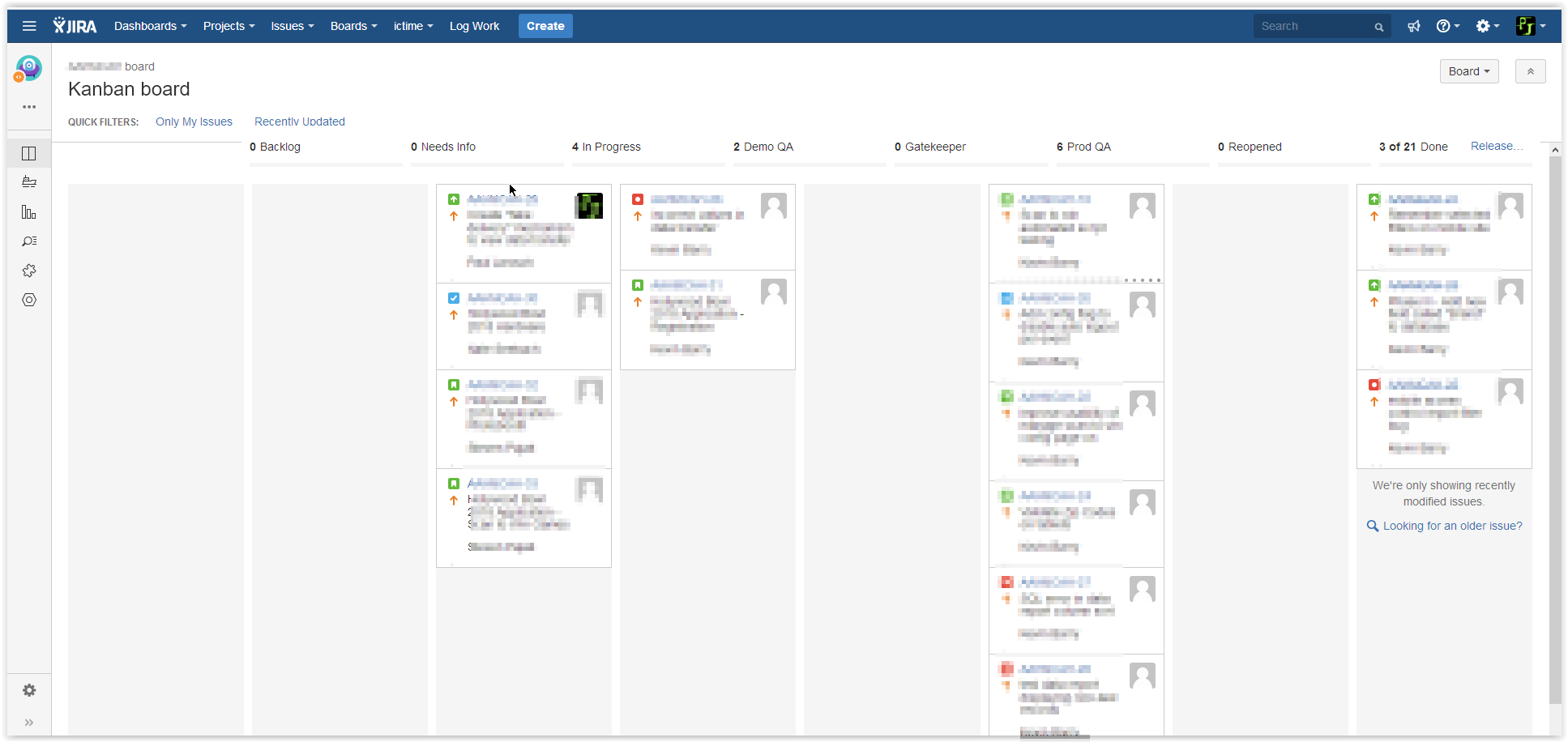Click the feedback megaphone icon
The image size is (1568, 742).
(1414, 26)
